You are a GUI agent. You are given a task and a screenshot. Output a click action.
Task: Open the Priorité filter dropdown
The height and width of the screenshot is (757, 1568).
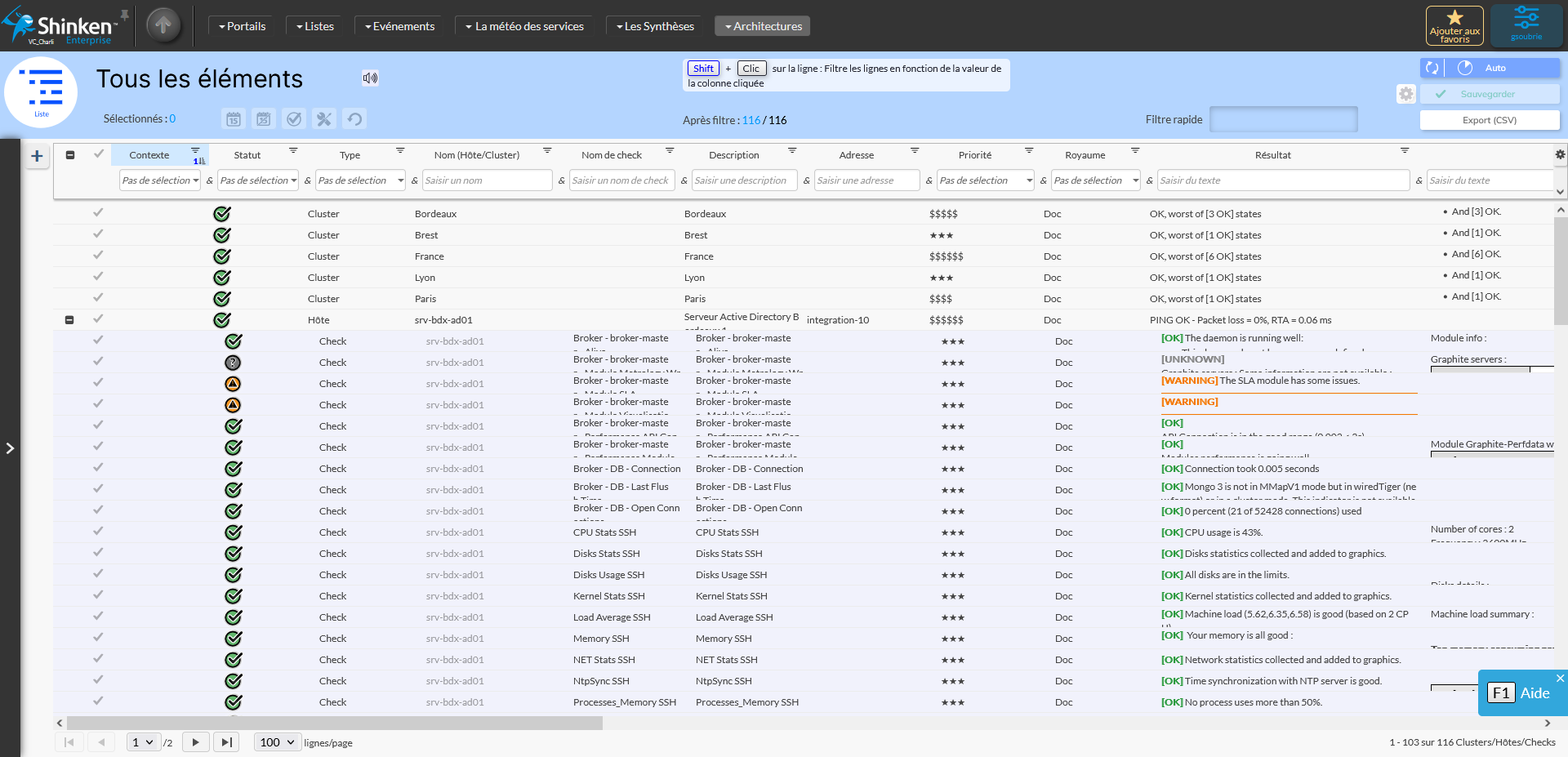(985, 180)
